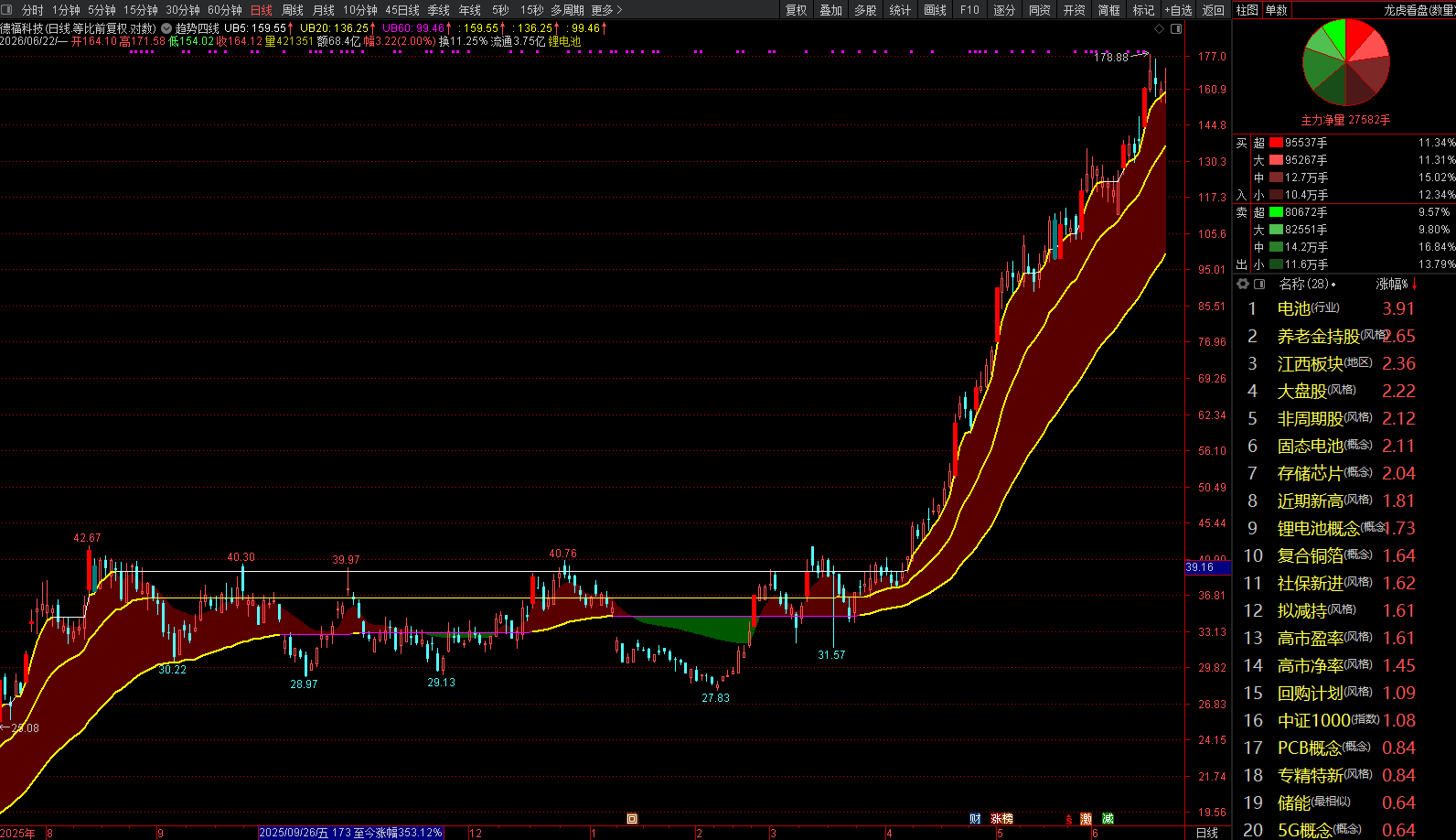Select the 5秒 period
1456x840 pixels.
(500, 10)
